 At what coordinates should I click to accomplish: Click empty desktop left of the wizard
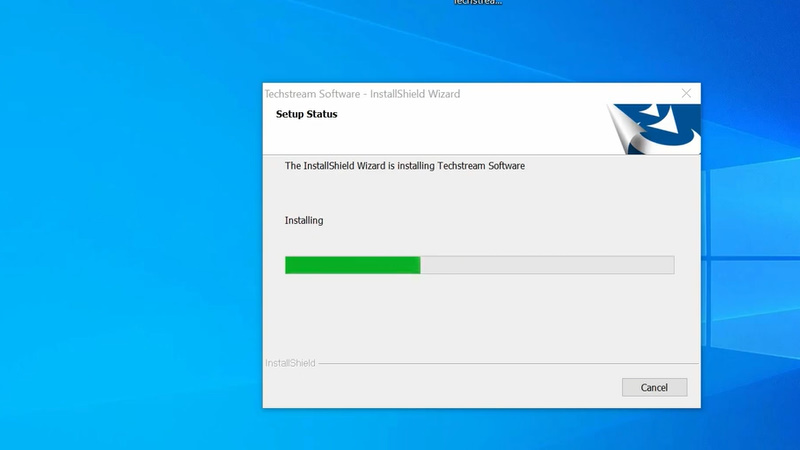point(130,250)
